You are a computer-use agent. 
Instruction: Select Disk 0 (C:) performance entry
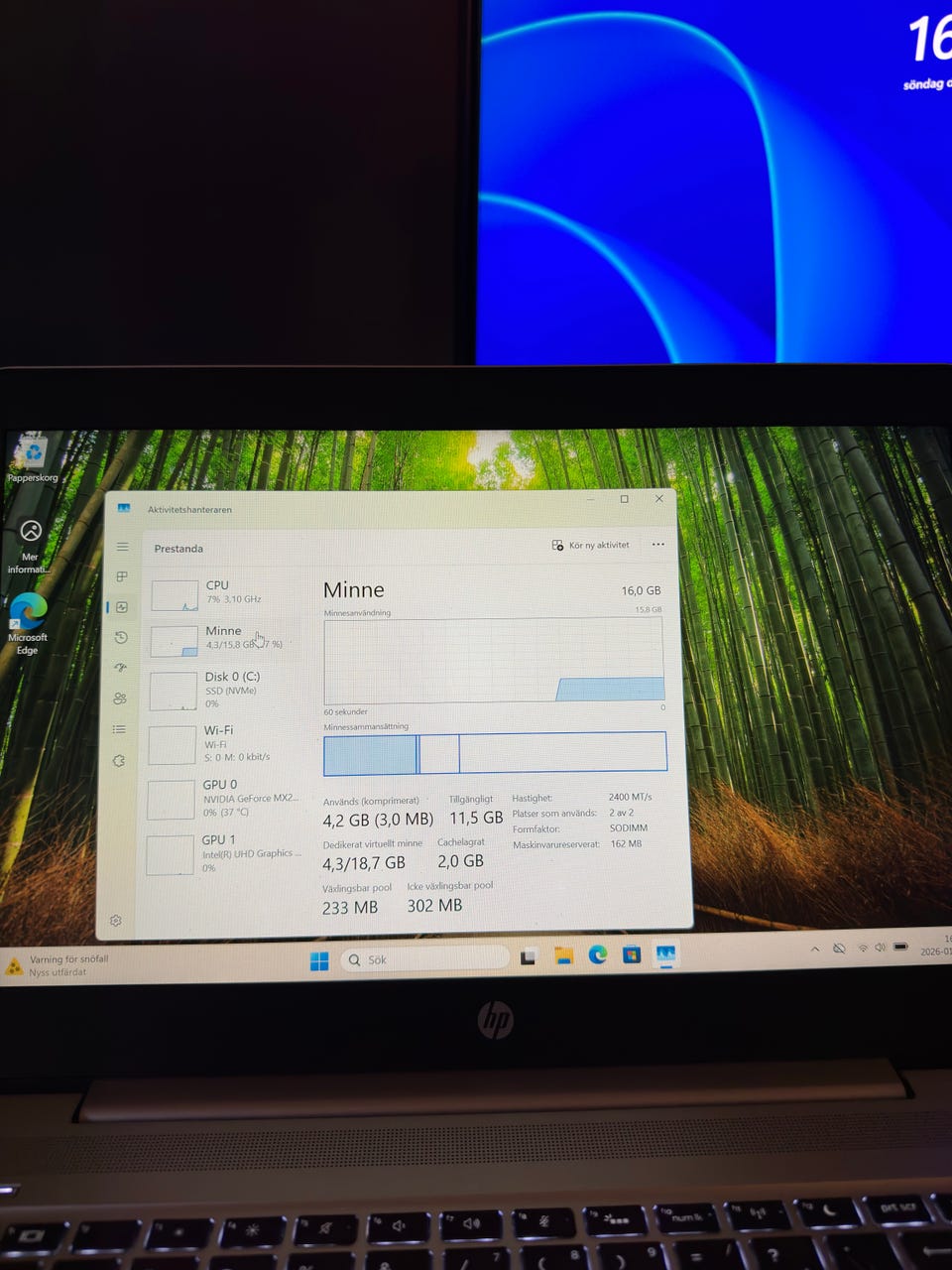(224, 690)
